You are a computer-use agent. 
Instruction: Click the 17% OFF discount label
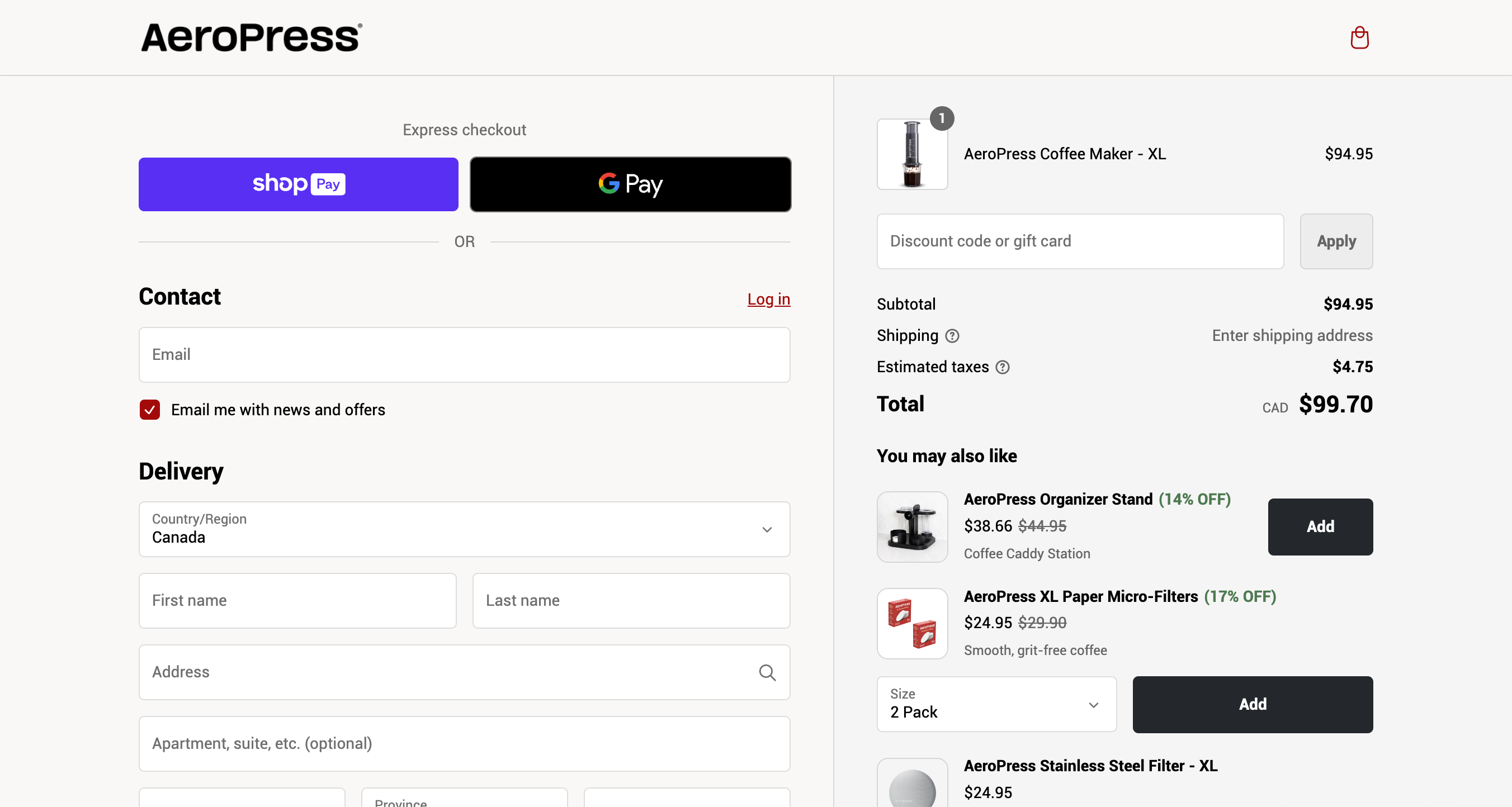pos(1240,596)
